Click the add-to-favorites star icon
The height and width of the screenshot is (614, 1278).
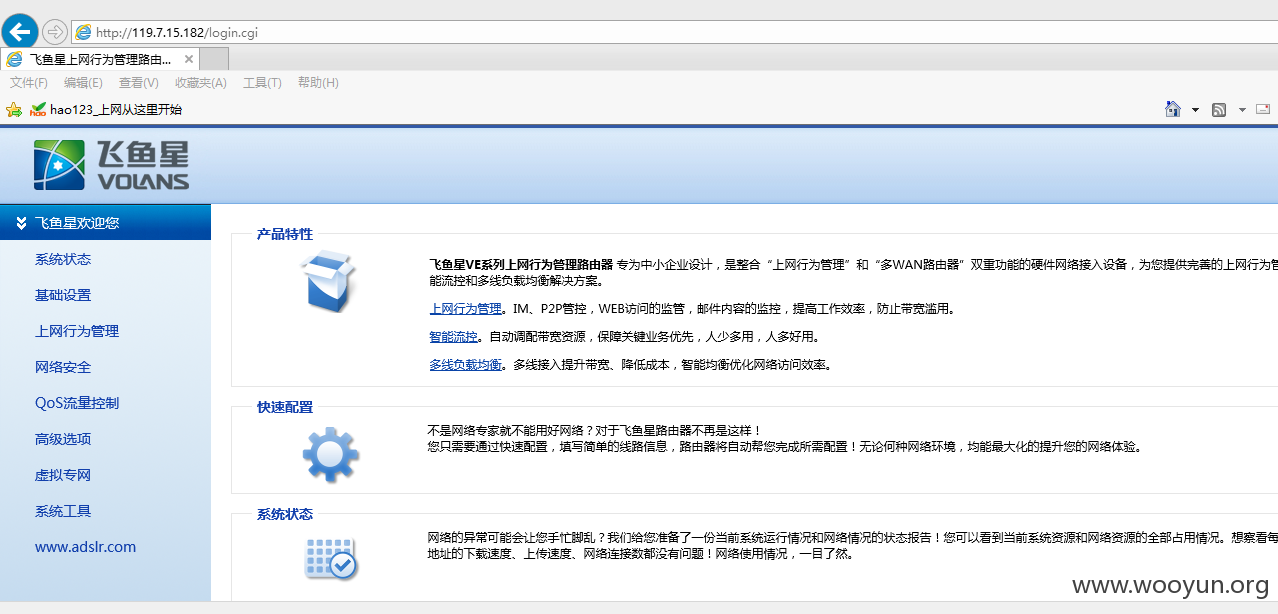point(14,109)
